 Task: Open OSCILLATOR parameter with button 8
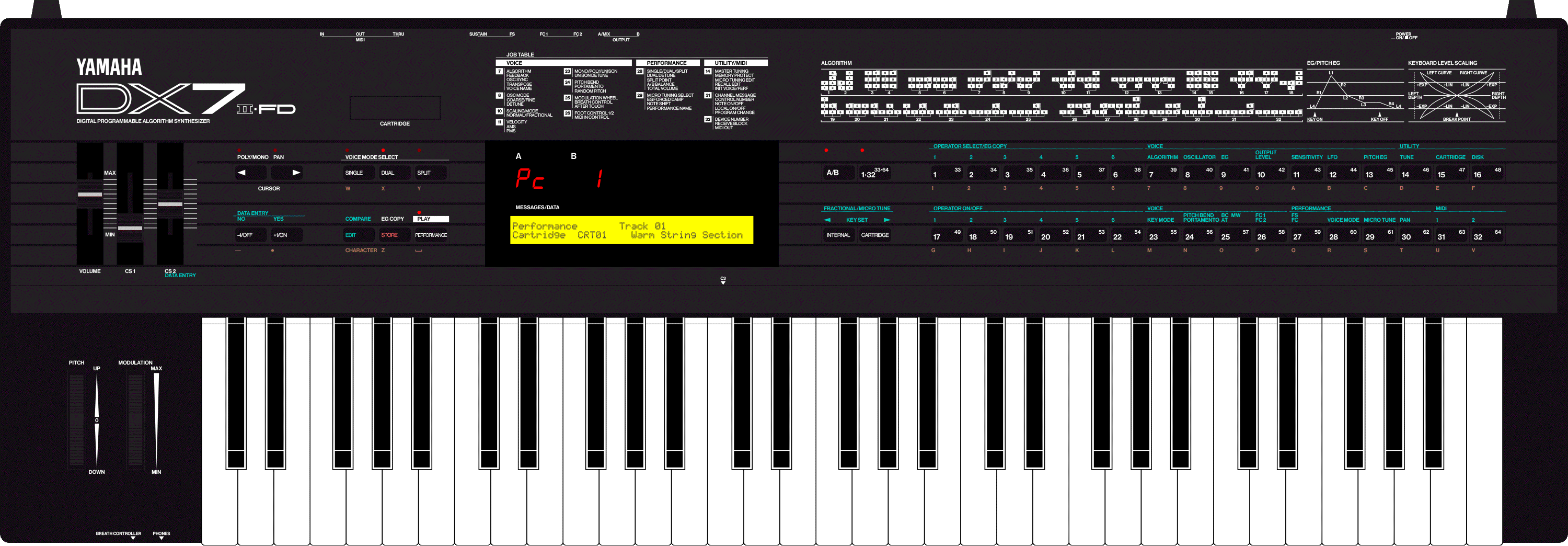click(x=1198, y=174)
